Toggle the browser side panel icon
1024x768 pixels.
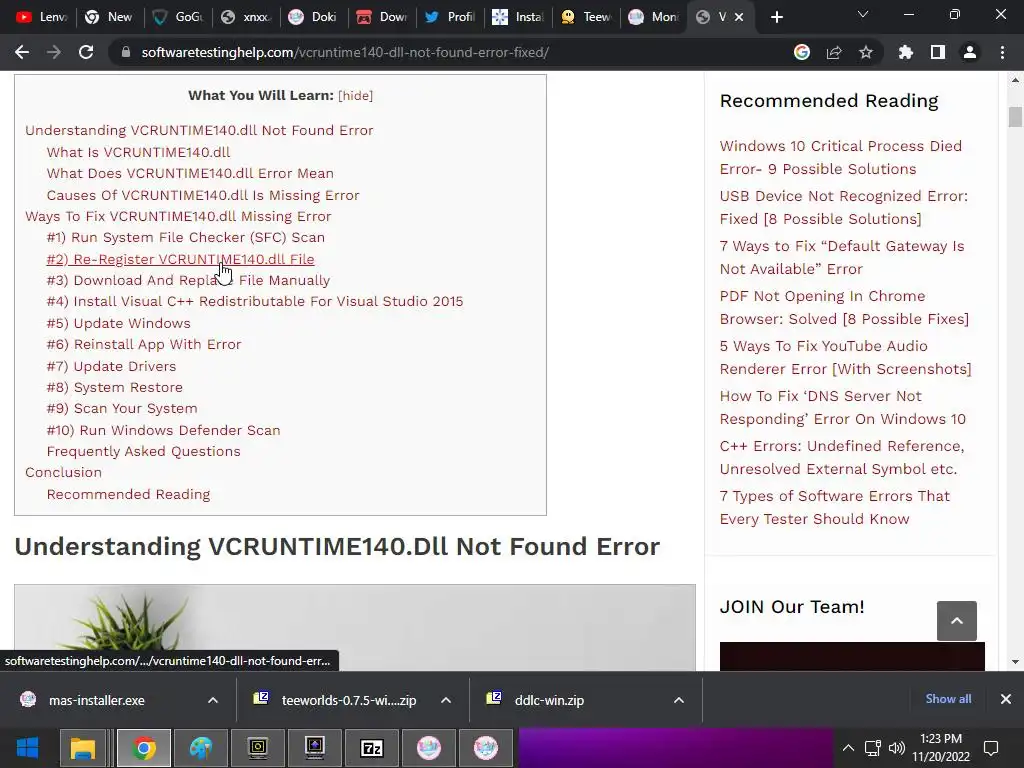(938, 52)
